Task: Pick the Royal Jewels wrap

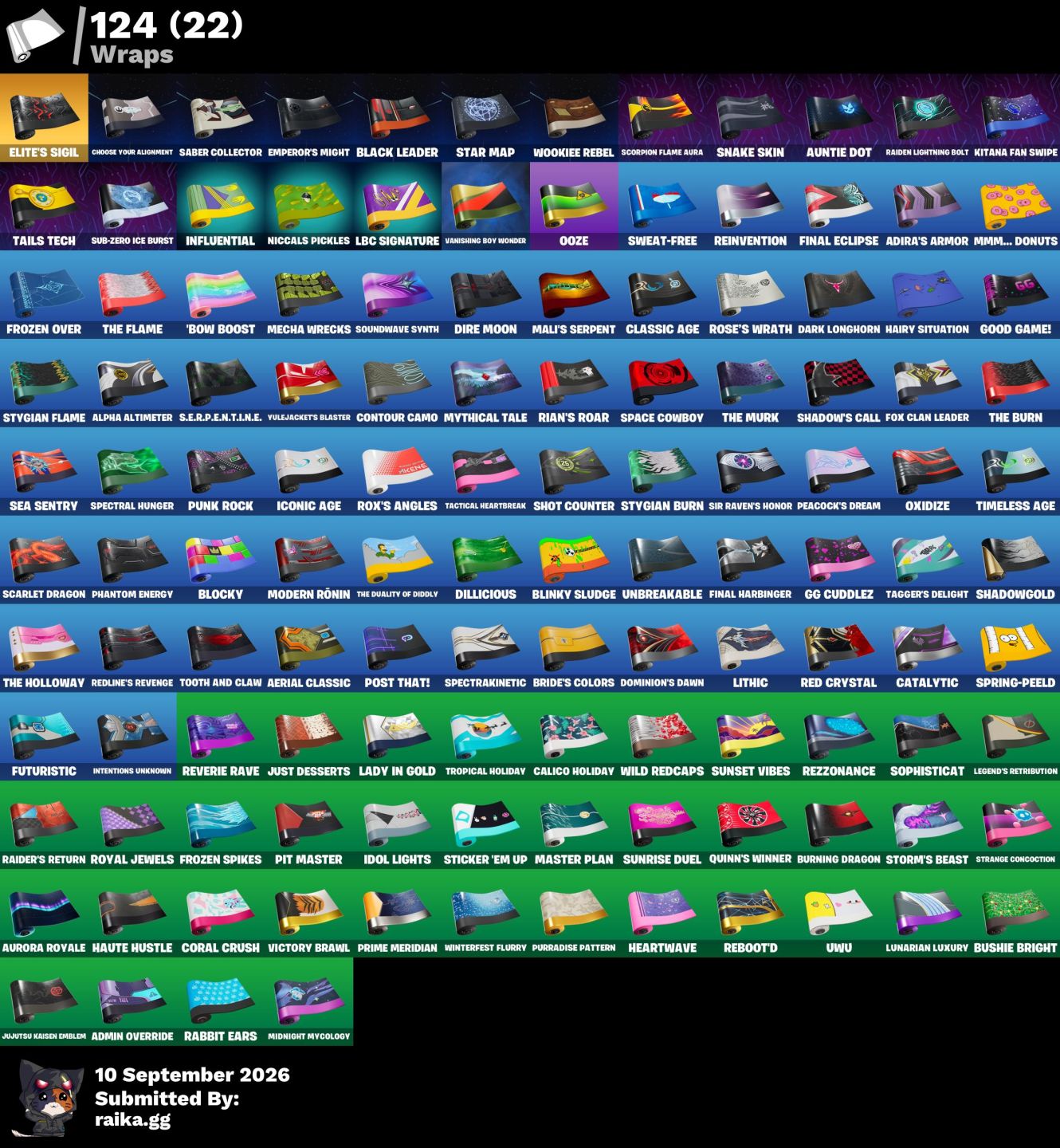Action: tap(132, 826)
